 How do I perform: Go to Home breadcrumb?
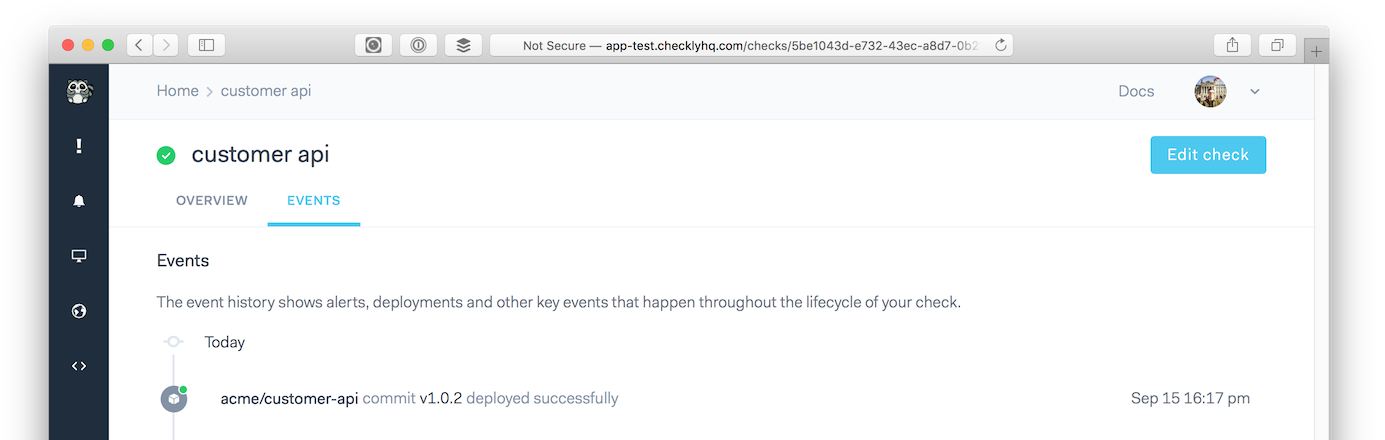(x=177, y=91)
